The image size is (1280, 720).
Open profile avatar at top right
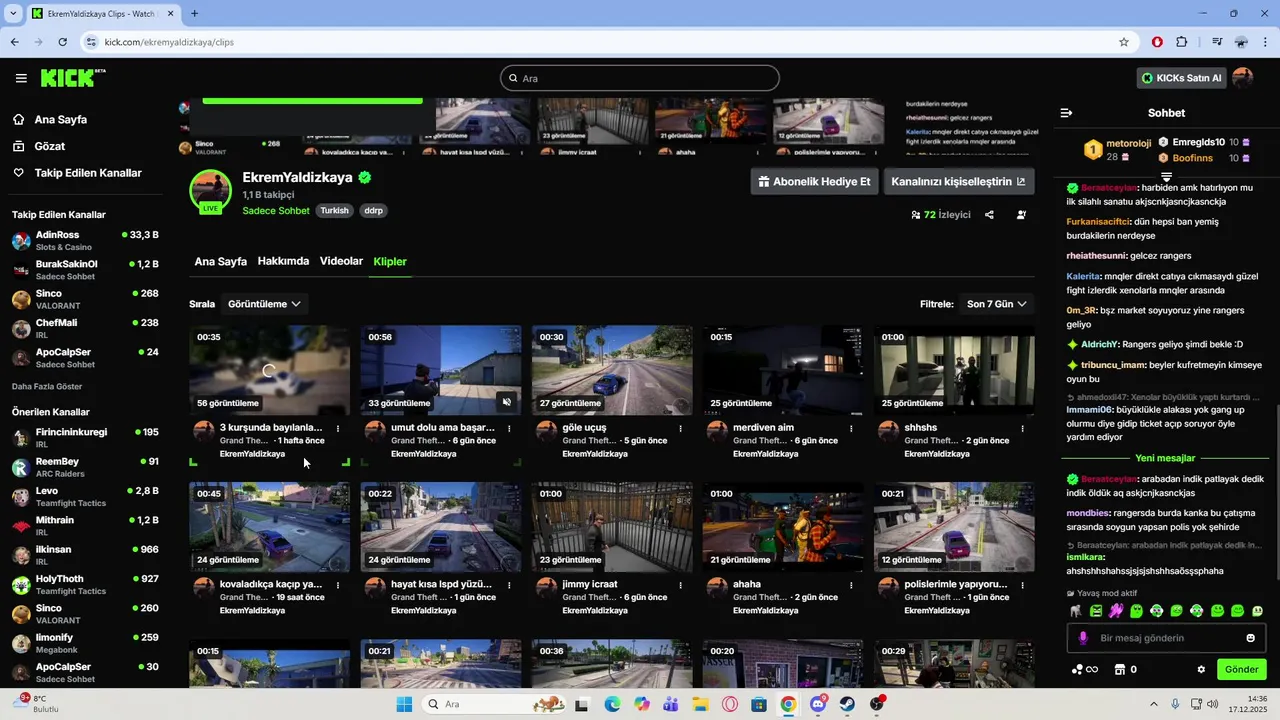[x=1243, y=78]
